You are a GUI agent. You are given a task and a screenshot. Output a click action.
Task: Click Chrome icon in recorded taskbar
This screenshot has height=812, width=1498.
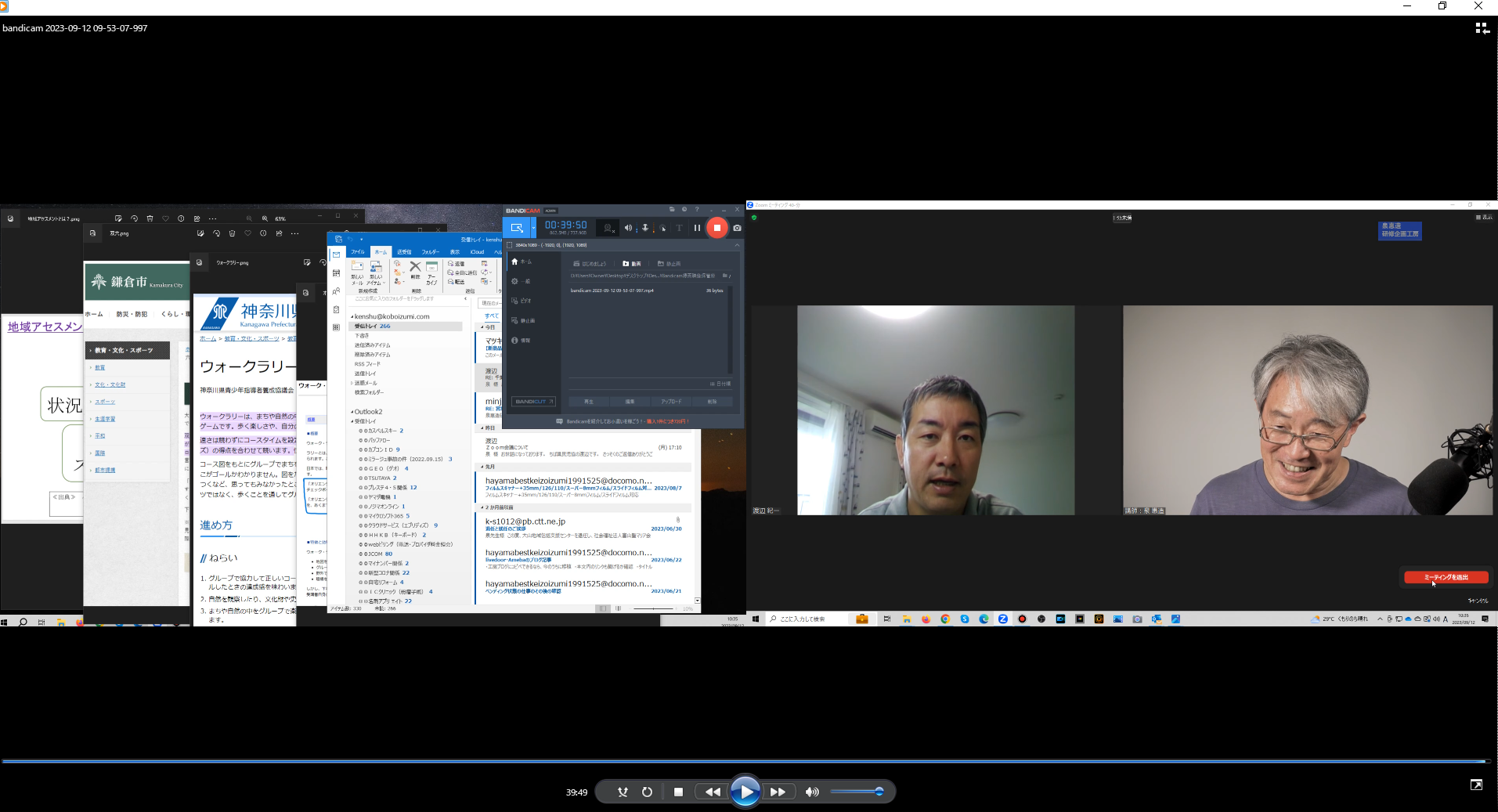click(x=945, y=619)
